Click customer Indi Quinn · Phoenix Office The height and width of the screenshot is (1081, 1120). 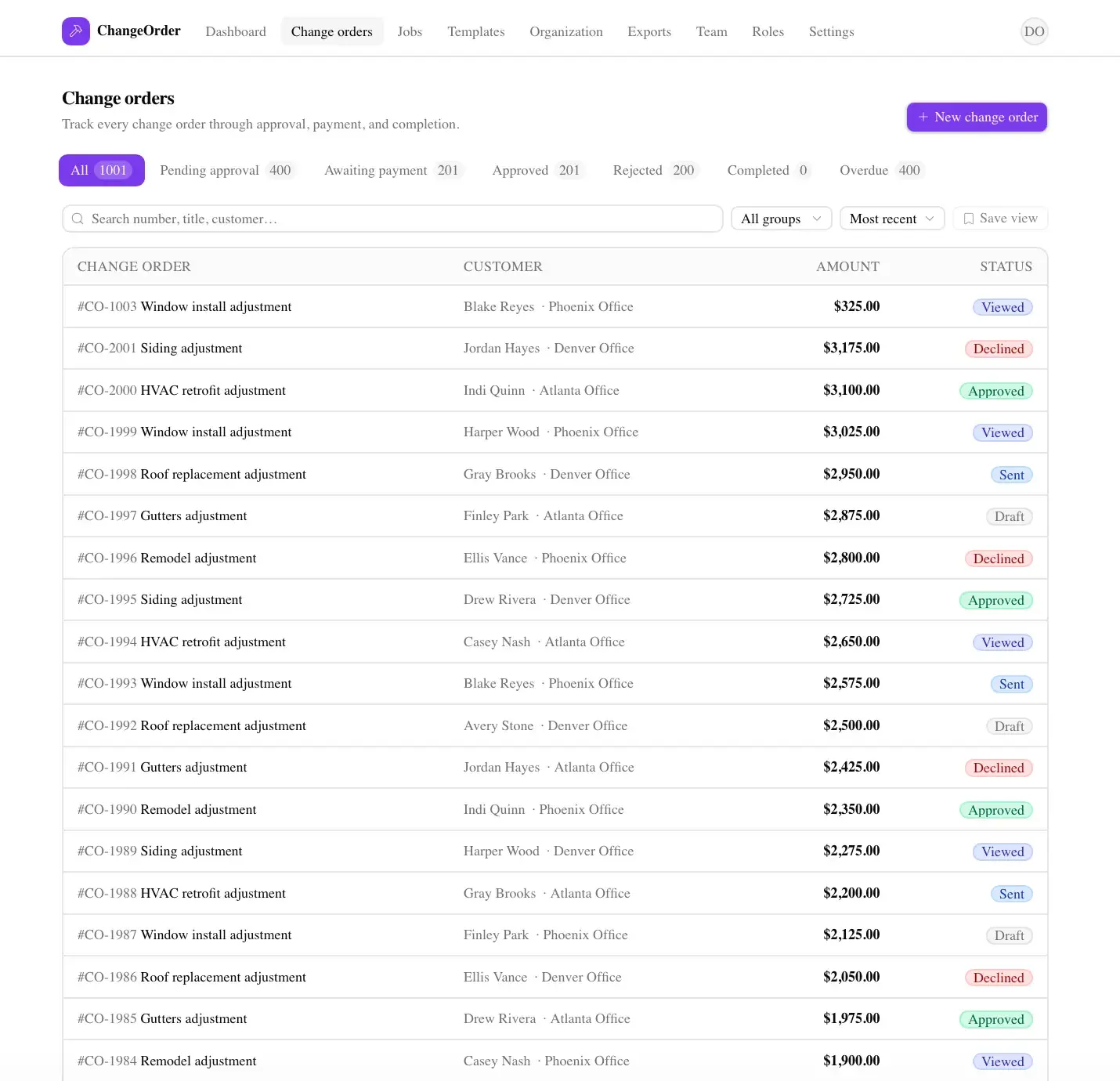click(x=544, y=809)
